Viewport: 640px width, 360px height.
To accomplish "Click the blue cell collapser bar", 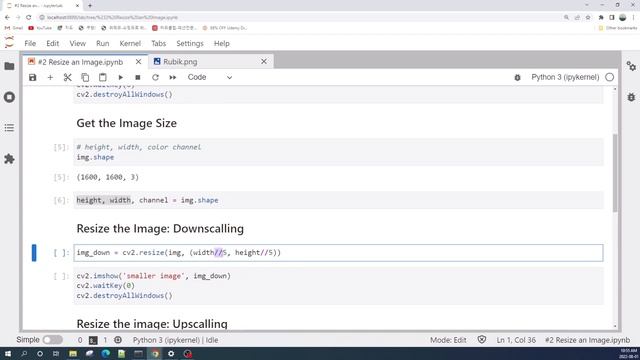I will 34,253.
